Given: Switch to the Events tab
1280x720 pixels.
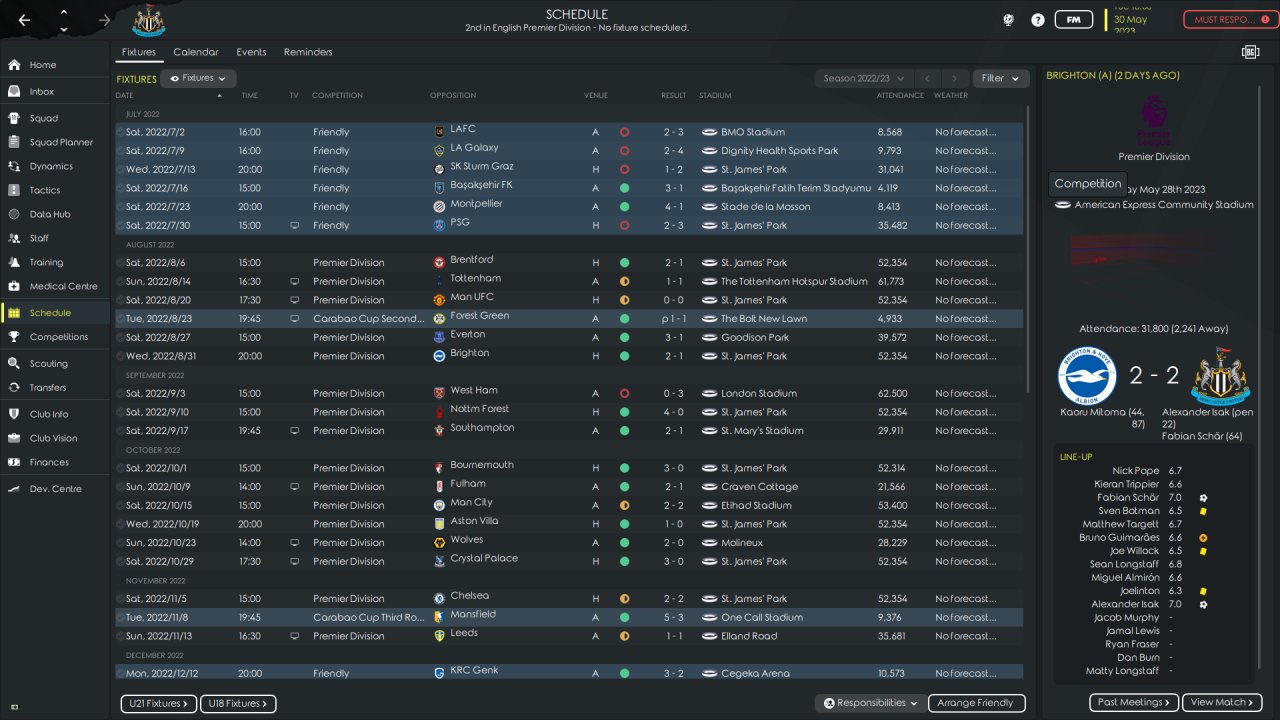Looking at the screenshot, I should 251,52.
